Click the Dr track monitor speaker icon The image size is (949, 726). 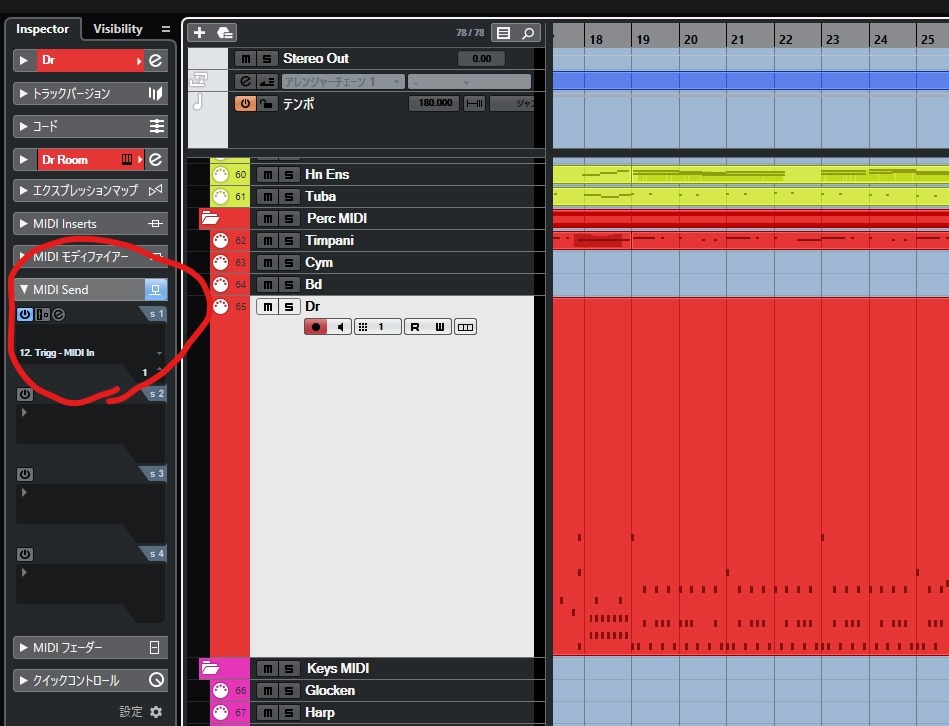click(x=341, y=327)
